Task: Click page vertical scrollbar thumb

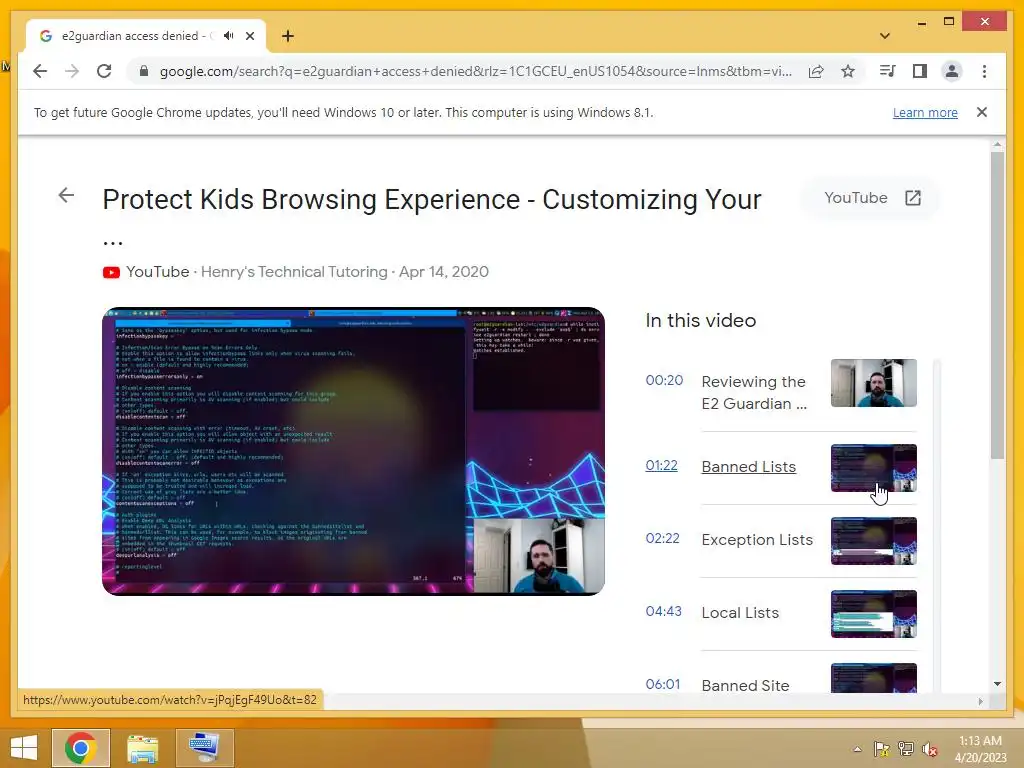Action: click(x=997, y=305)
